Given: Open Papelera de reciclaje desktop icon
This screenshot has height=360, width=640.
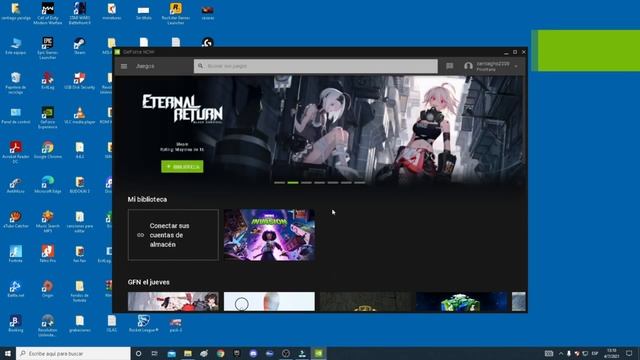Looking at the screenshot, I should coord(16,83).
